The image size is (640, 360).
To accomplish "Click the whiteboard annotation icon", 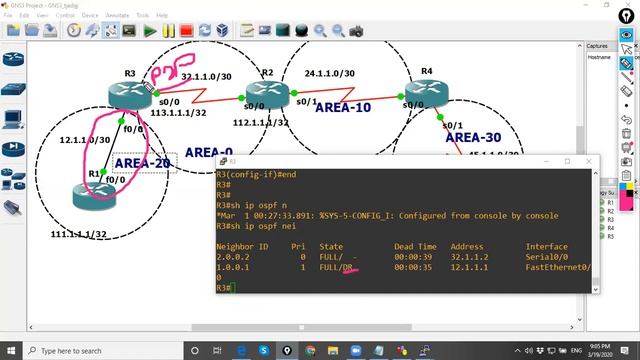I will 626,147.
